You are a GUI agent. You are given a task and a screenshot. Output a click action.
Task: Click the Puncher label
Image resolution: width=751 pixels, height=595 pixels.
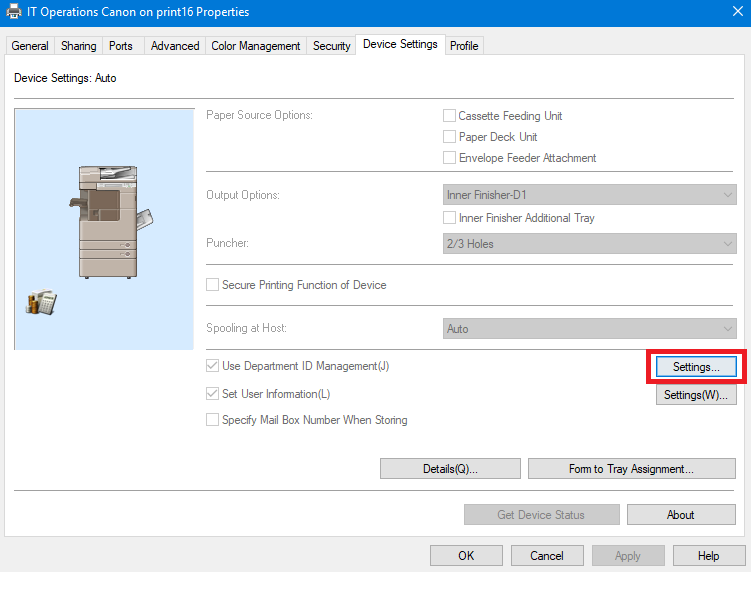(227, 243)
